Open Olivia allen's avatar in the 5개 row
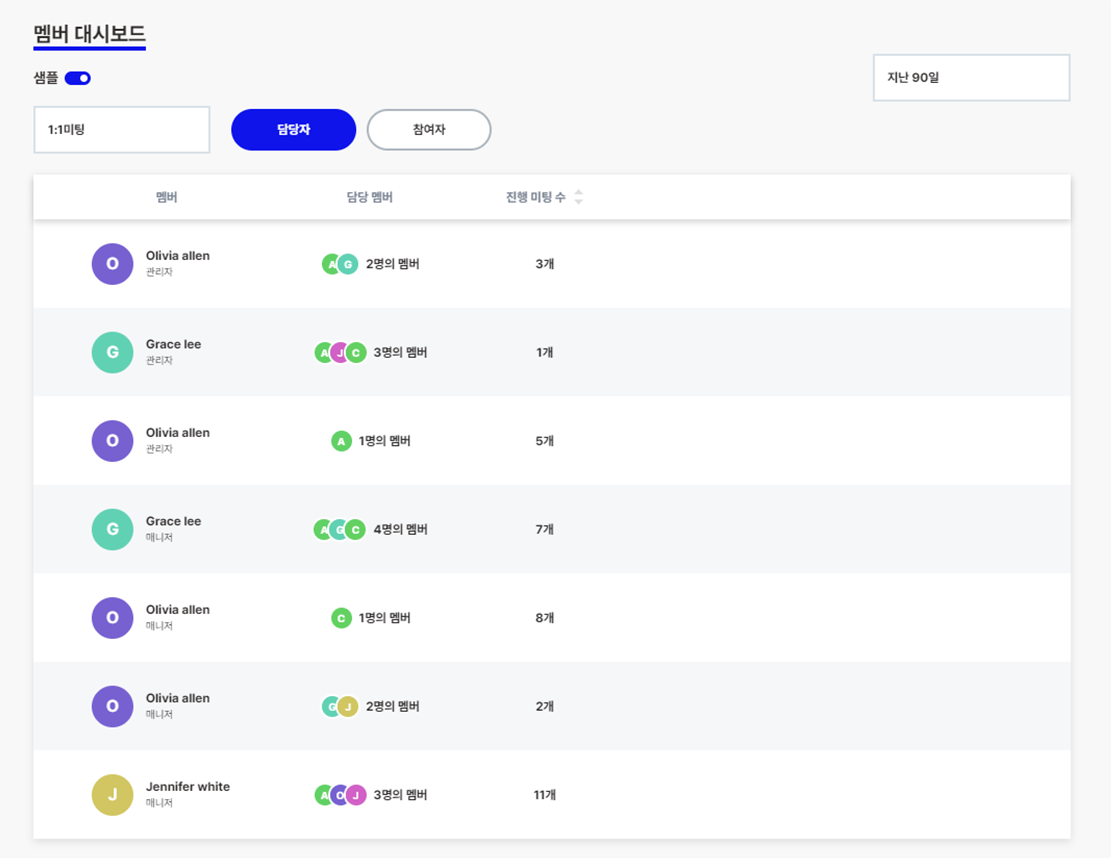 (x=113, y=441)
